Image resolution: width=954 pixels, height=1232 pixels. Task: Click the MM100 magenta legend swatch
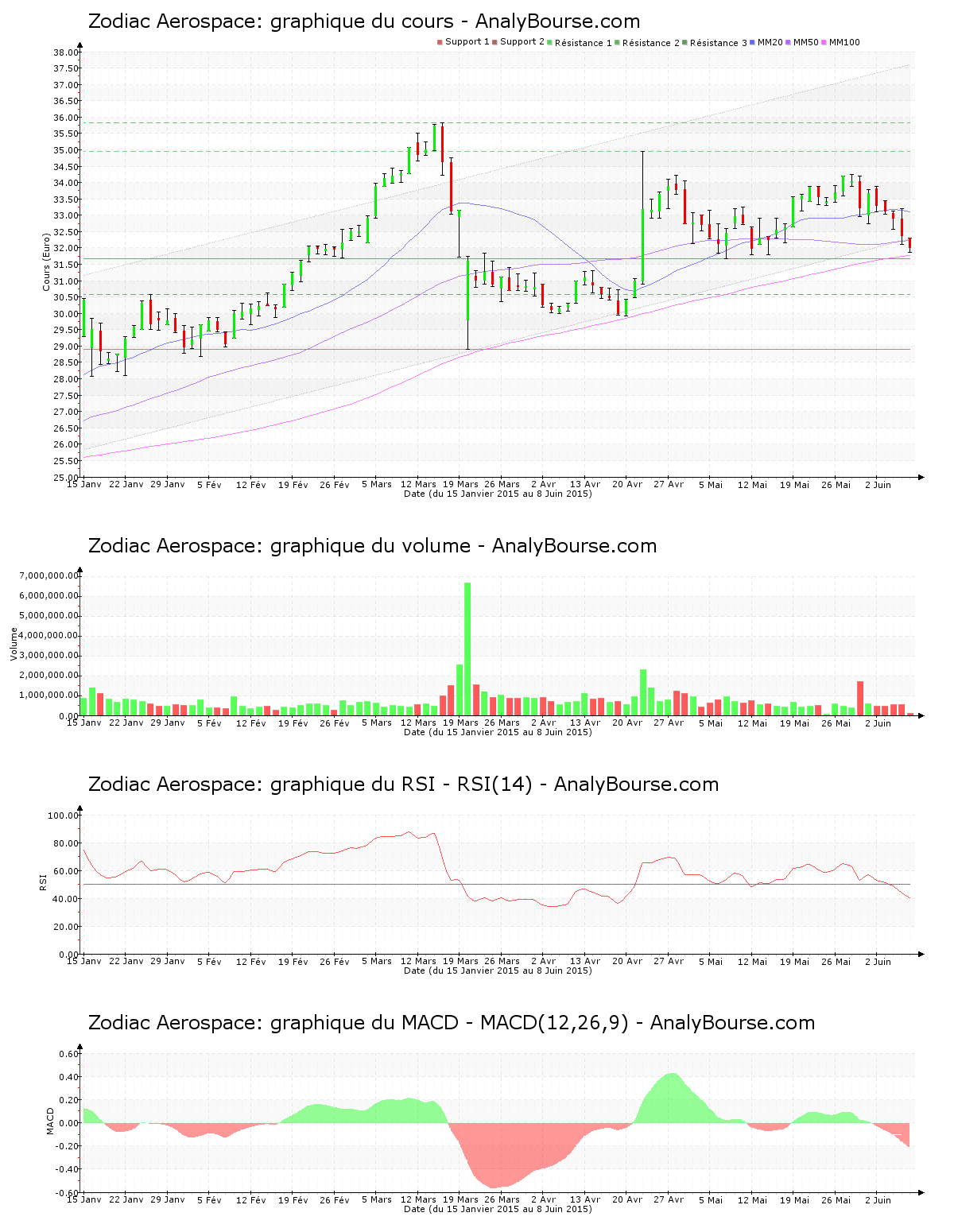pos(824,42)
